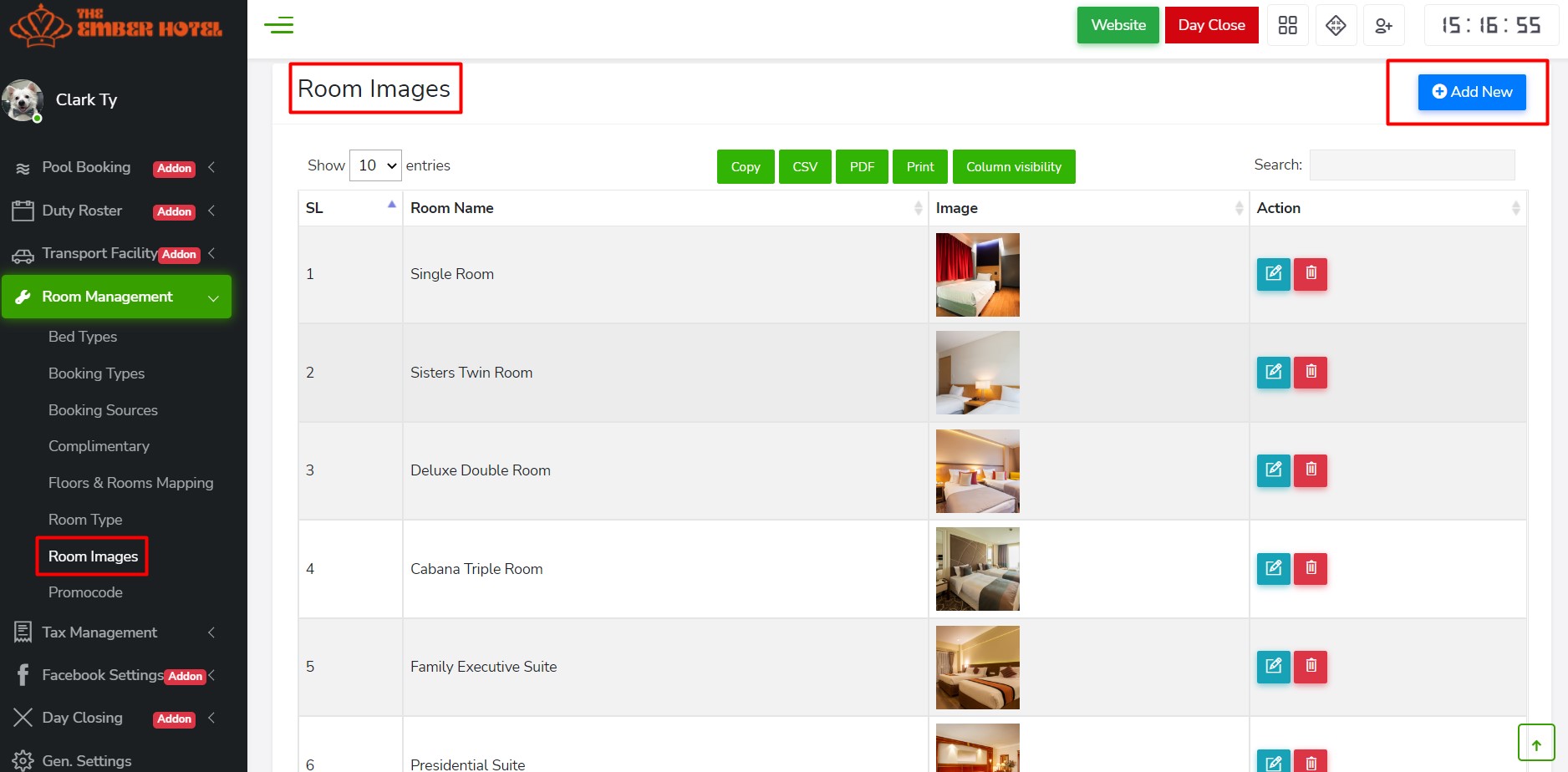The height and width of the screenshot is (772, 1568).
Task: Export table using the PDF button
Action: coord(861,167)
